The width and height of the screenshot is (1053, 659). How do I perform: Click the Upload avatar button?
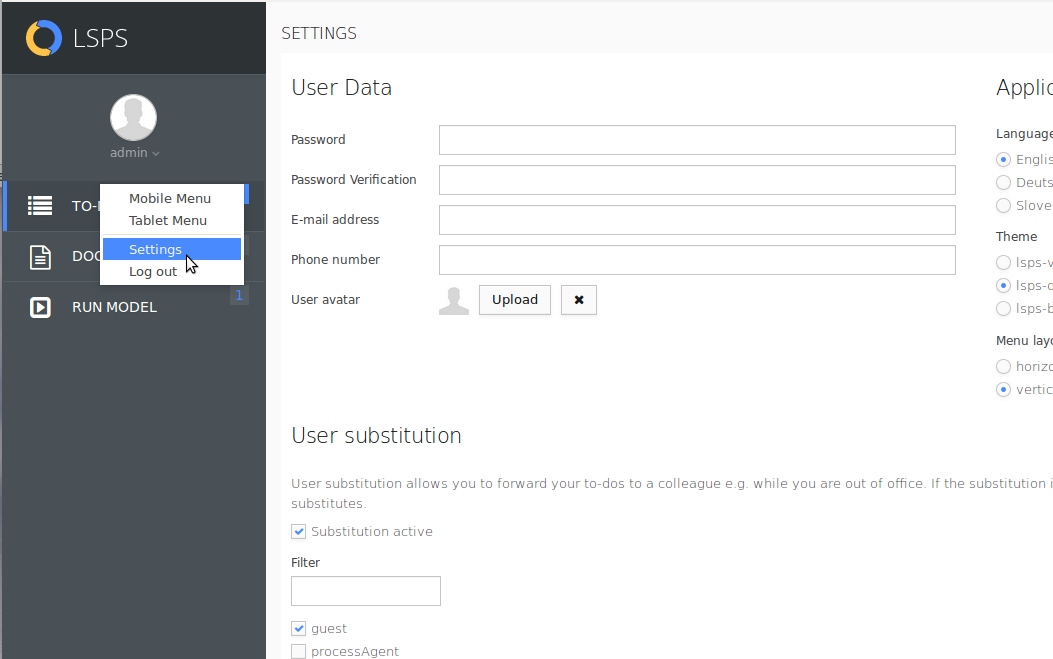(514, 300)
